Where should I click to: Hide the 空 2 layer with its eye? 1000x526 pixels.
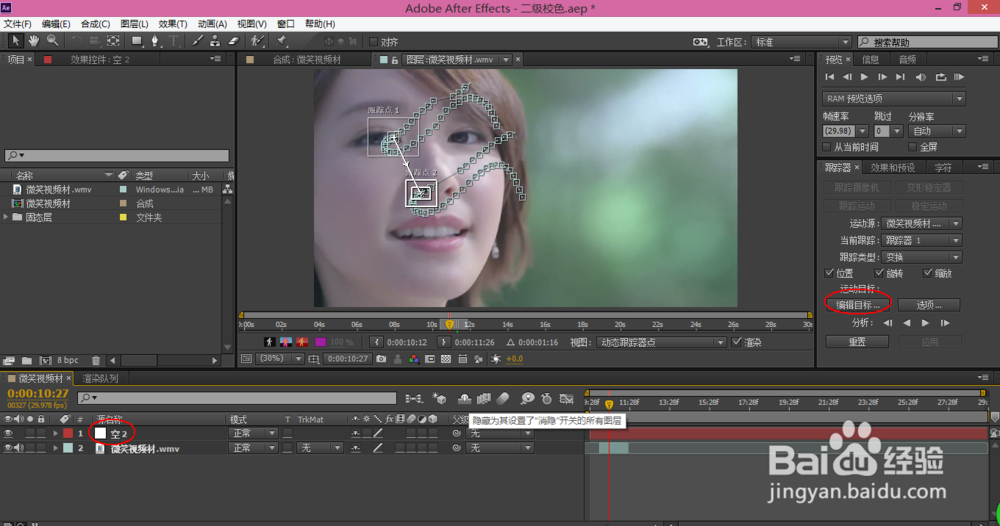click(8, 434)
